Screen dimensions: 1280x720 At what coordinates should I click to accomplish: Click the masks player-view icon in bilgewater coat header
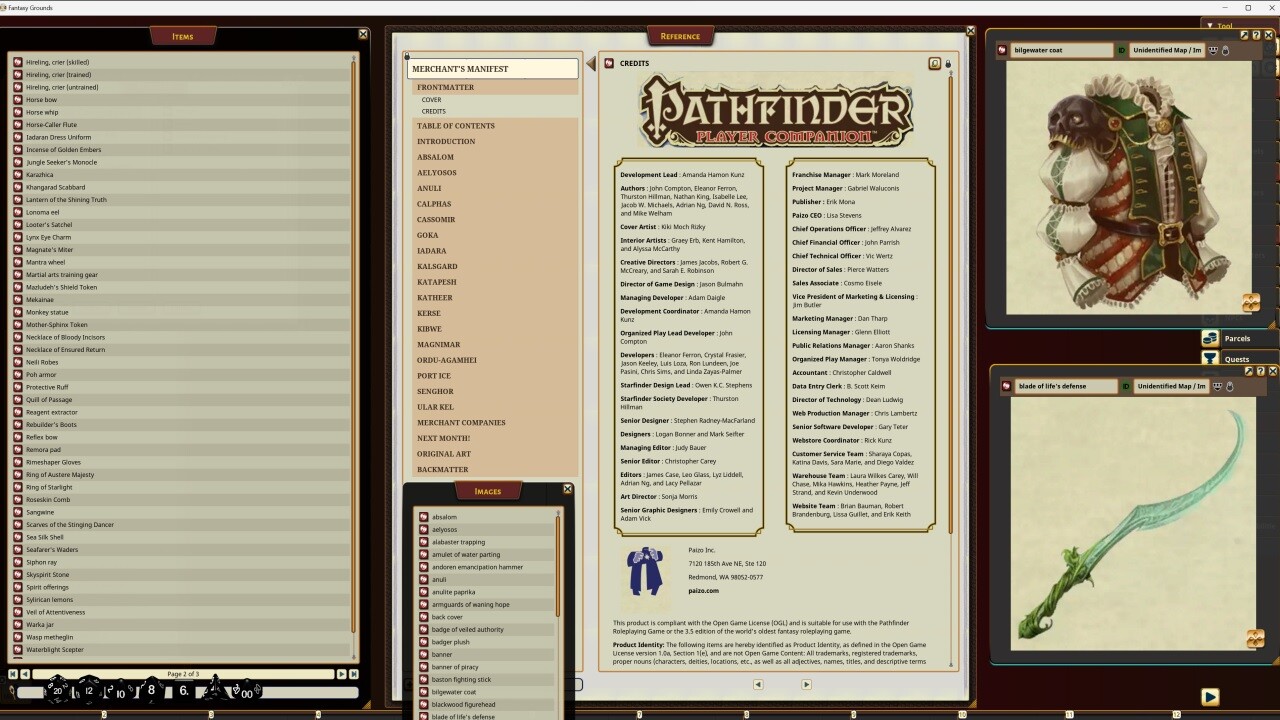pos(1211,50)
